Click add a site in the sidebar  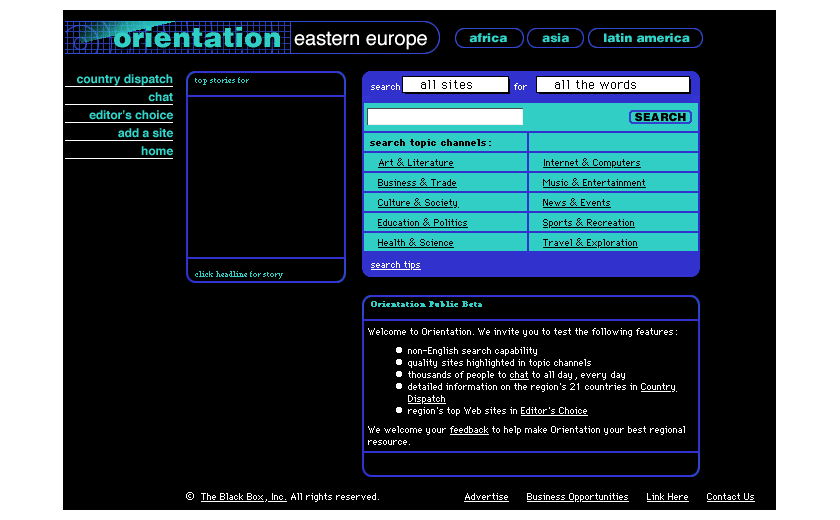click(145, 133)
